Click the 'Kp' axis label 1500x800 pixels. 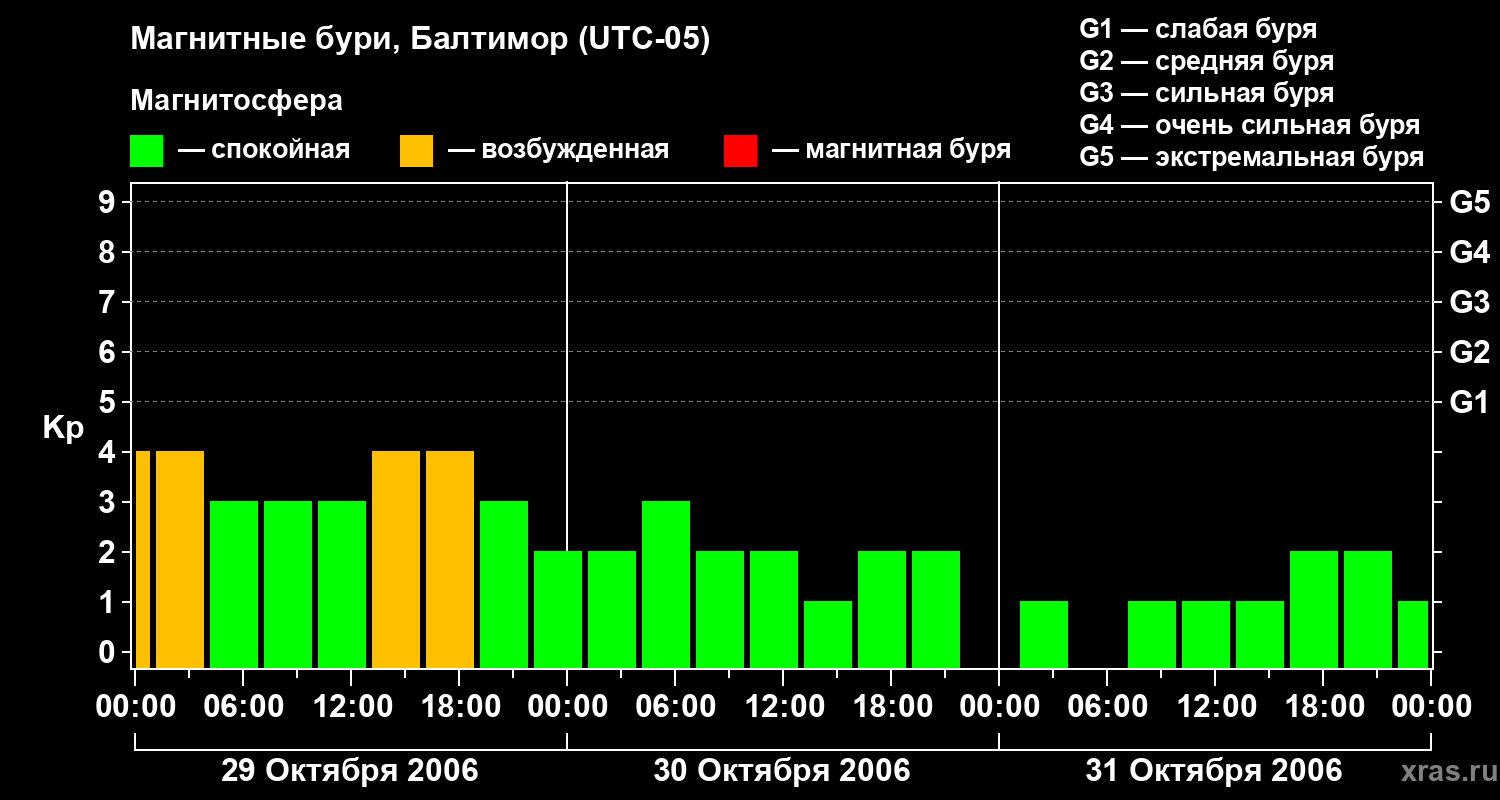pos(63,428)
